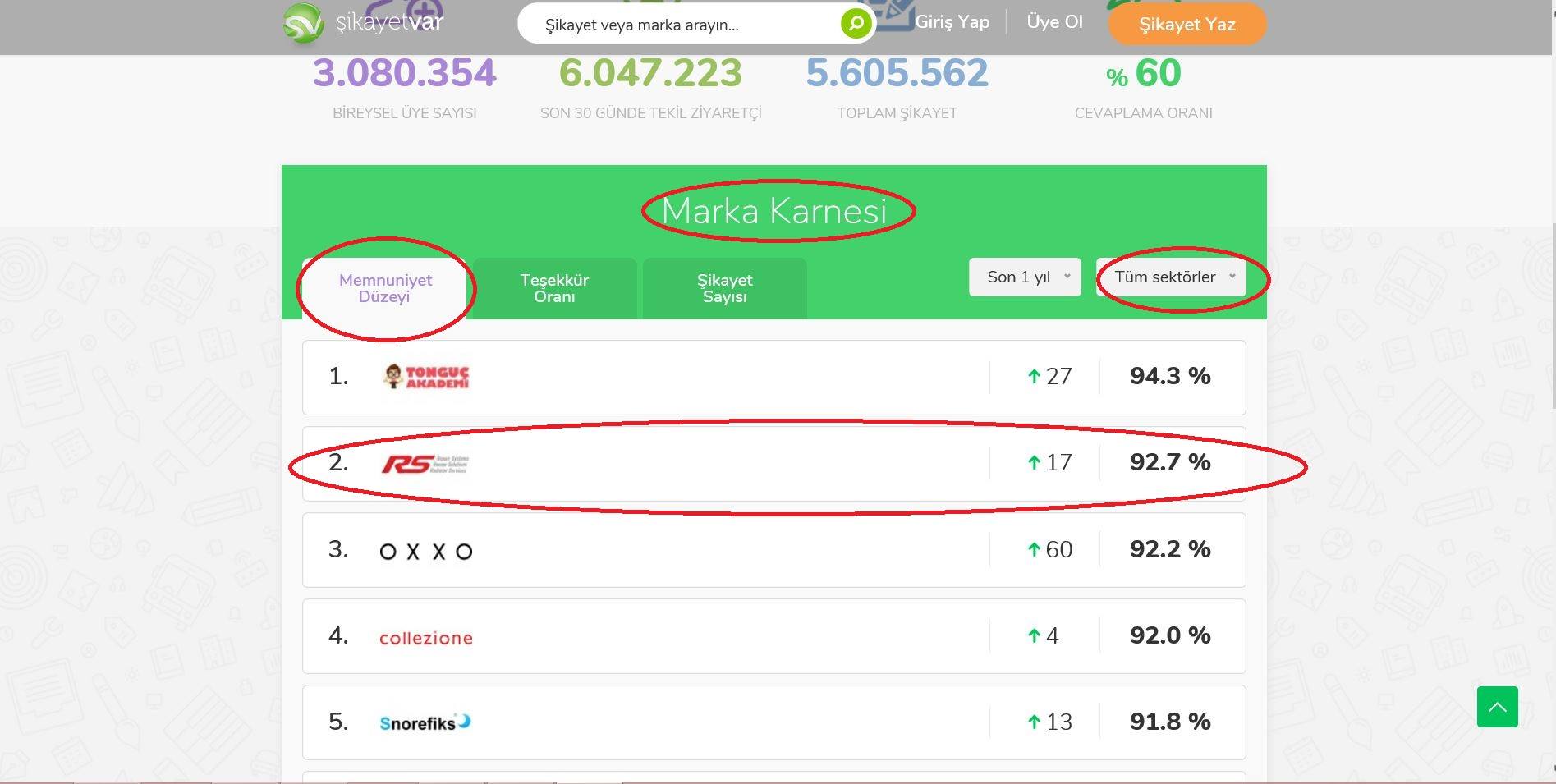Click the rank change value 27

pos(1058,377)
